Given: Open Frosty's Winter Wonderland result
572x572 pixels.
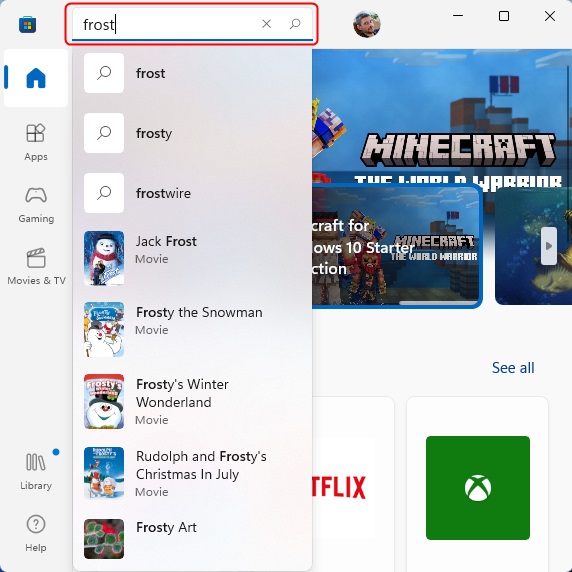Looking at the screenshot, I should [192, 401].
